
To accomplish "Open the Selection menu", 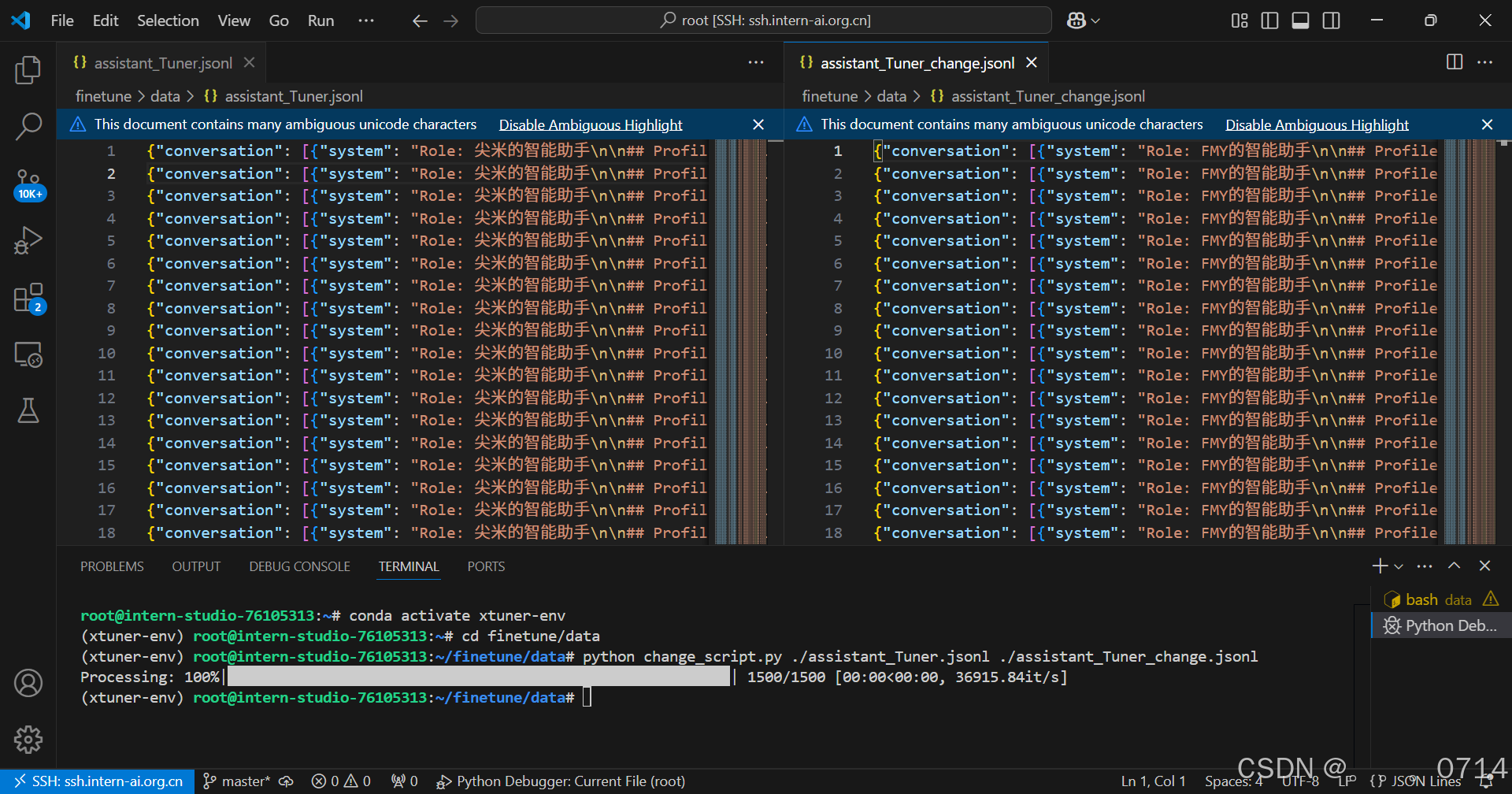I will (x=168, y=20).
